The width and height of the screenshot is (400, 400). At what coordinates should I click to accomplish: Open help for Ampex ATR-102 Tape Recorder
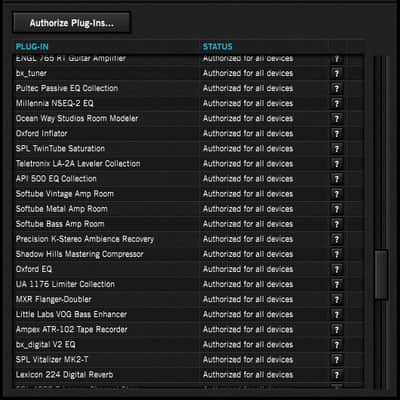[x=337, y=330]
